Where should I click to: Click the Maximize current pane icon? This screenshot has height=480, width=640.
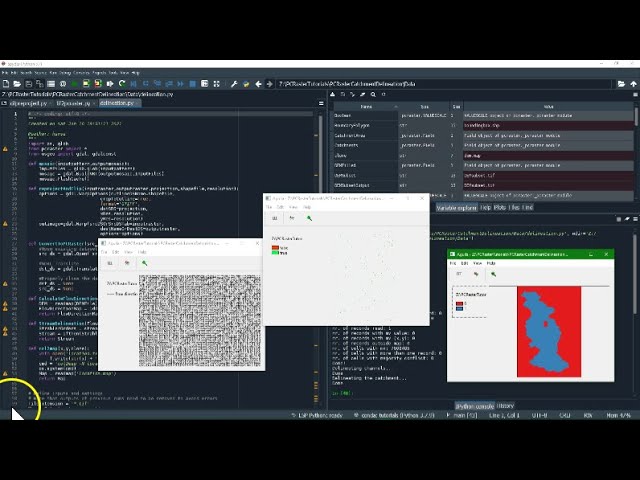(x=216, y=84)
